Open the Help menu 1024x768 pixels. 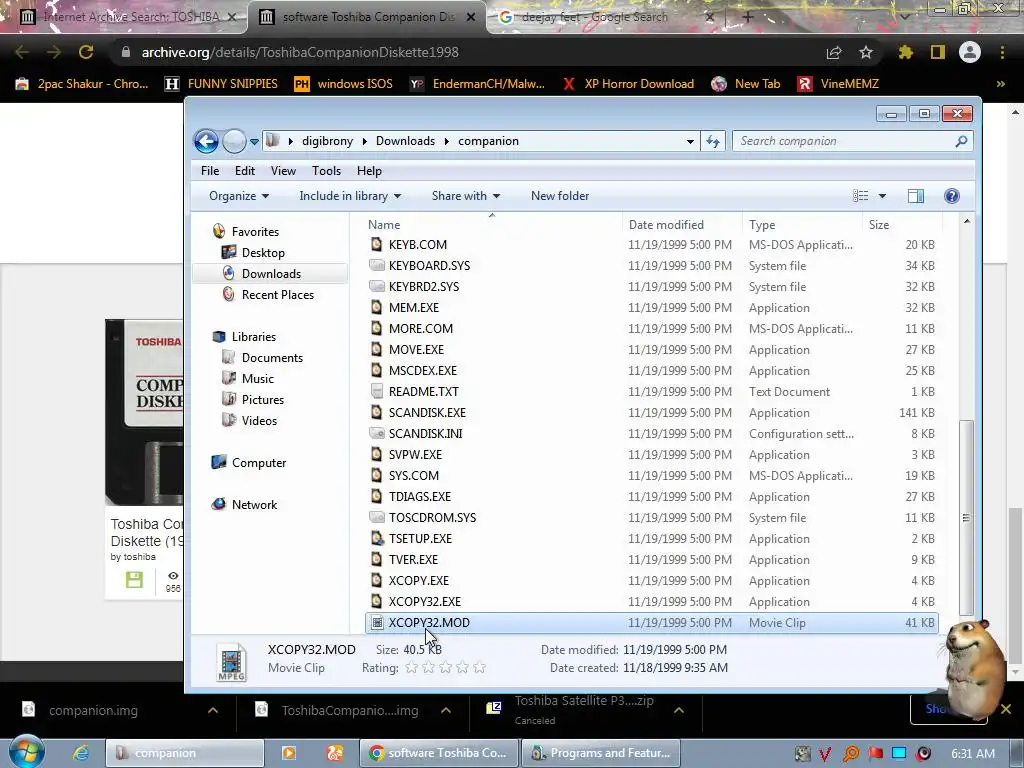pos(369,170)
